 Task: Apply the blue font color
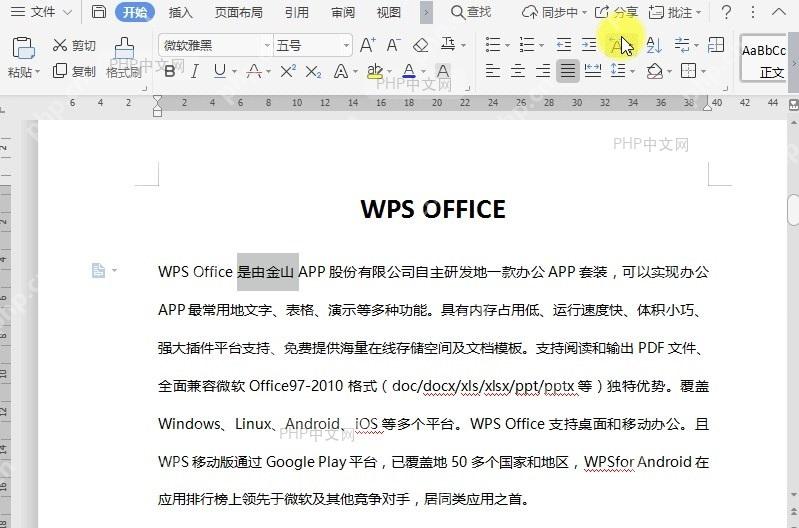pos(409,71)
